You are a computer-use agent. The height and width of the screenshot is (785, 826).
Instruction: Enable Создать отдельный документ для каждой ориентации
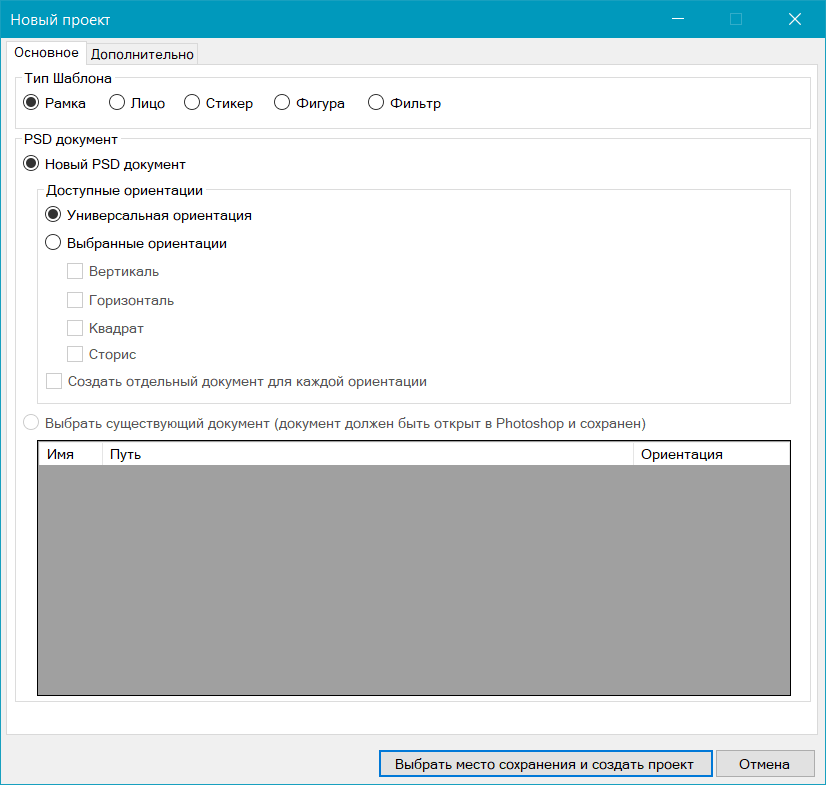pos(54,381)
